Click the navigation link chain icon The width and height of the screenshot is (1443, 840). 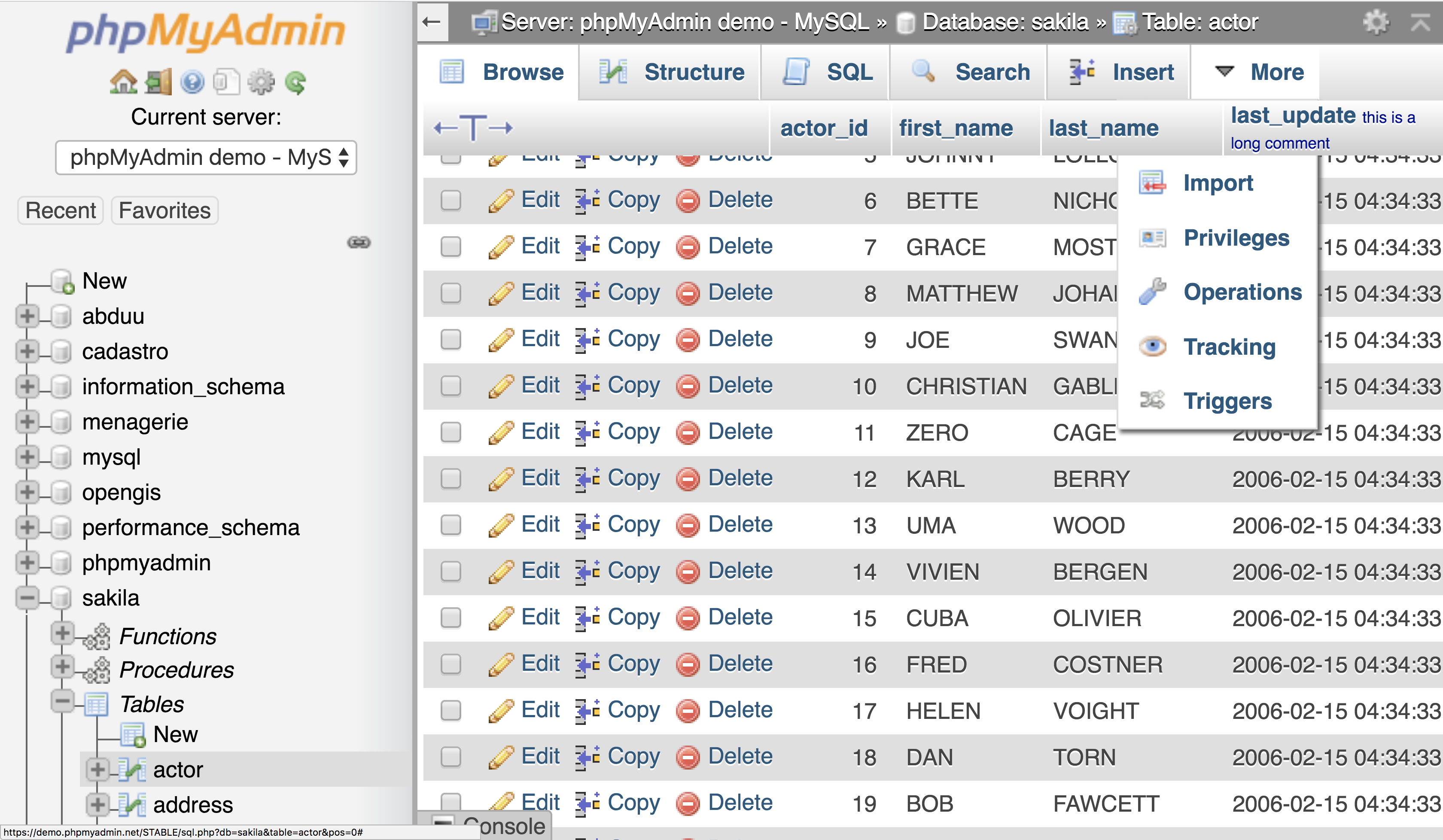point(359,242)
